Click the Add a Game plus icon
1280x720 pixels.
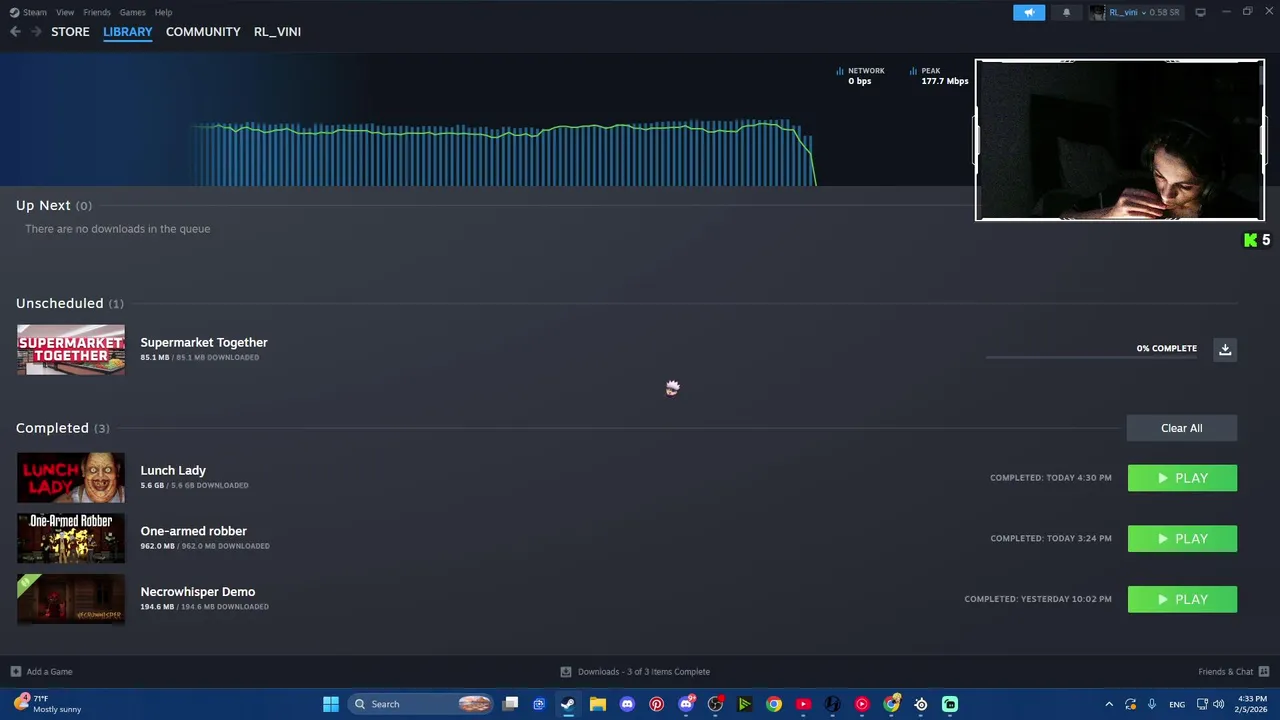pyautogui.click(x=15, y=672)
